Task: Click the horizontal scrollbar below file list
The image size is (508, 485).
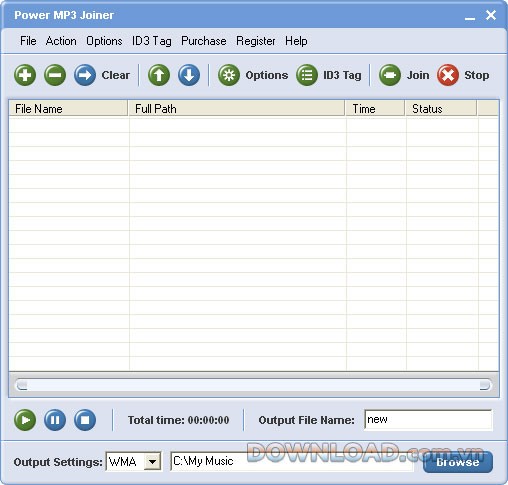Action: tap(254, 385)
